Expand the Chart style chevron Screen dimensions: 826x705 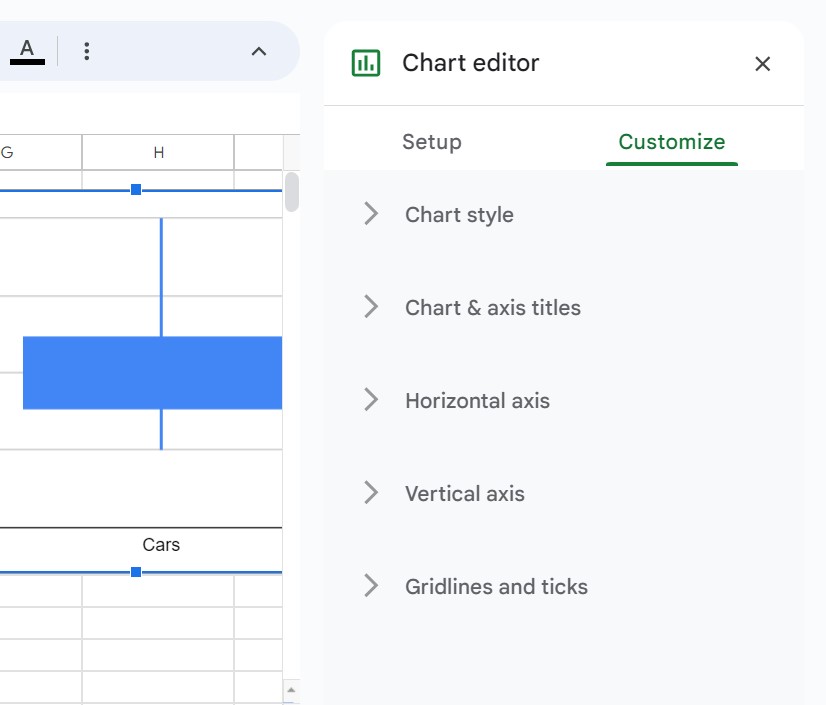coord(371,214)
